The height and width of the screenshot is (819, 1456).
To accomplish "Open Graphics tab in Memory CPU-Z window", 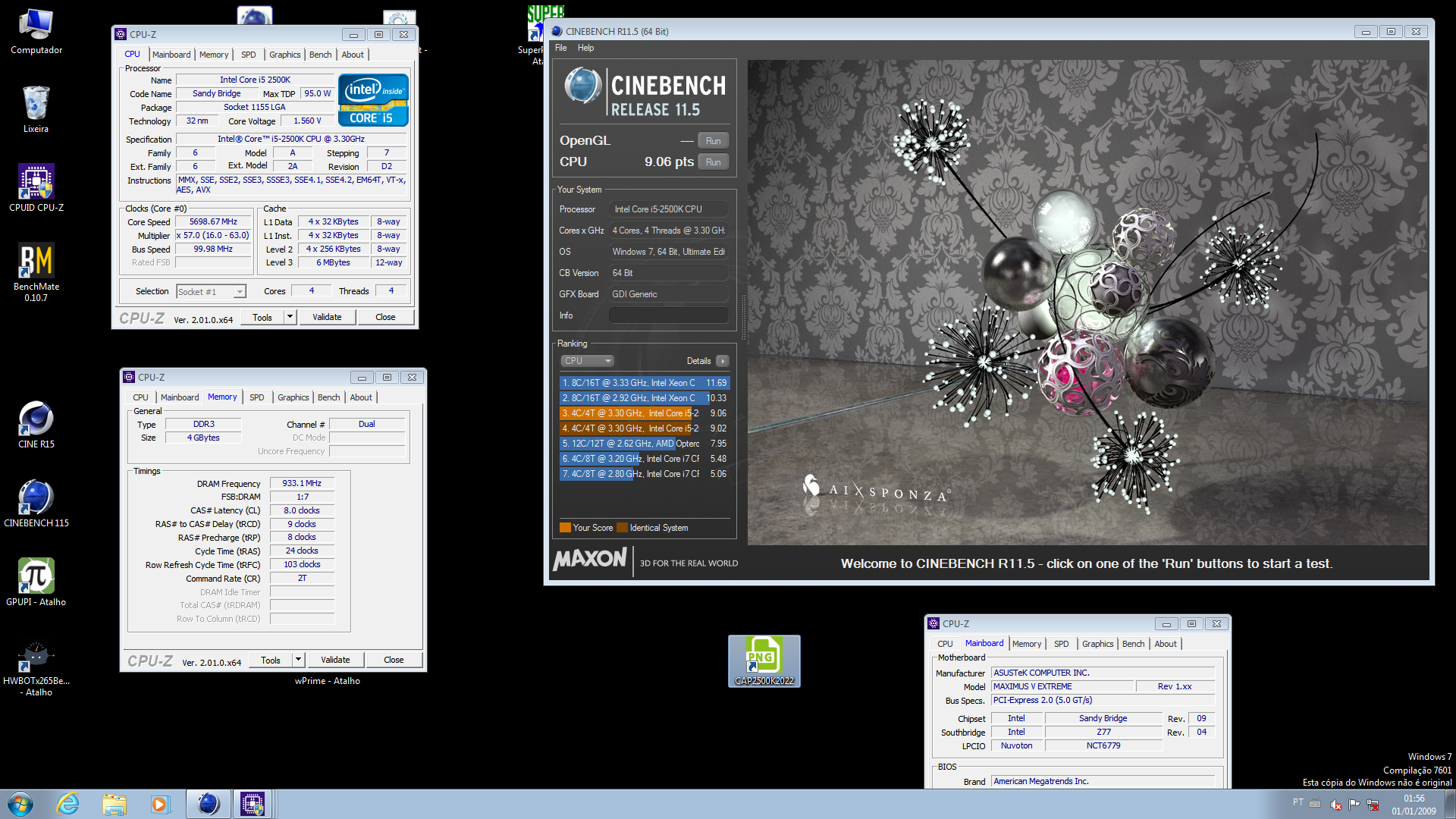I will 293,397.
